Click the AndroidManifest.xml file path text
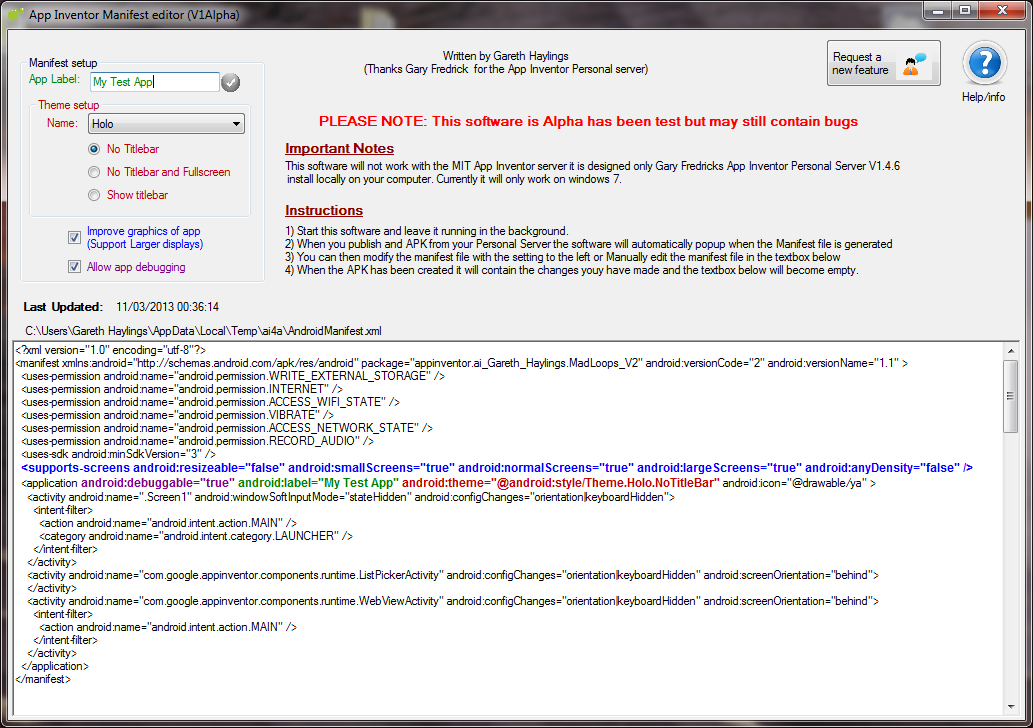This screenshot has width=1033, height=728. 203,331
